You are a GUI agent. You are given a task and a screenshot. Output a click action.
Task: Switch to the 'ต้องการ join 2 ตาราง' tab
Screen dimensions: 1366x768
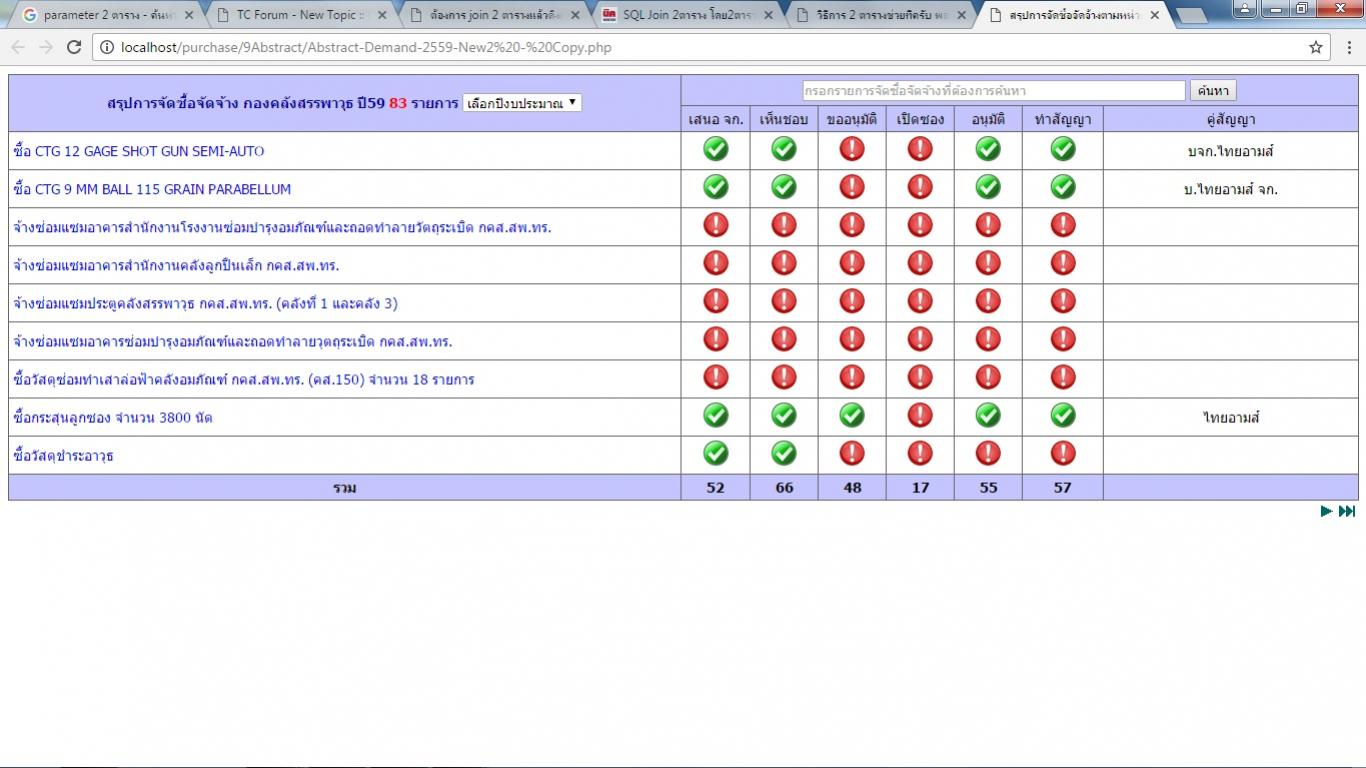(495, 15)
